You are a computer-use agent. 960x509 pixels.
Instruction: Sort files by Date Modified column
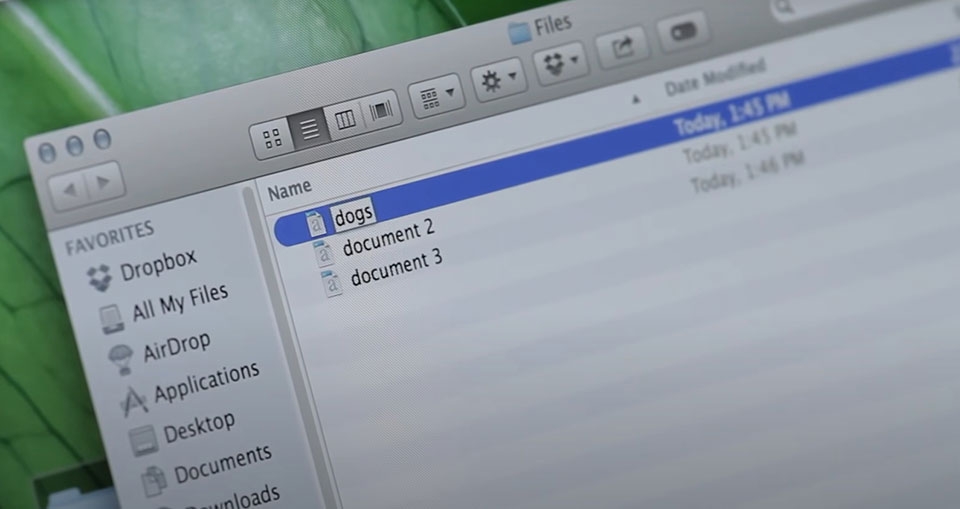click(x=715, y=77)
